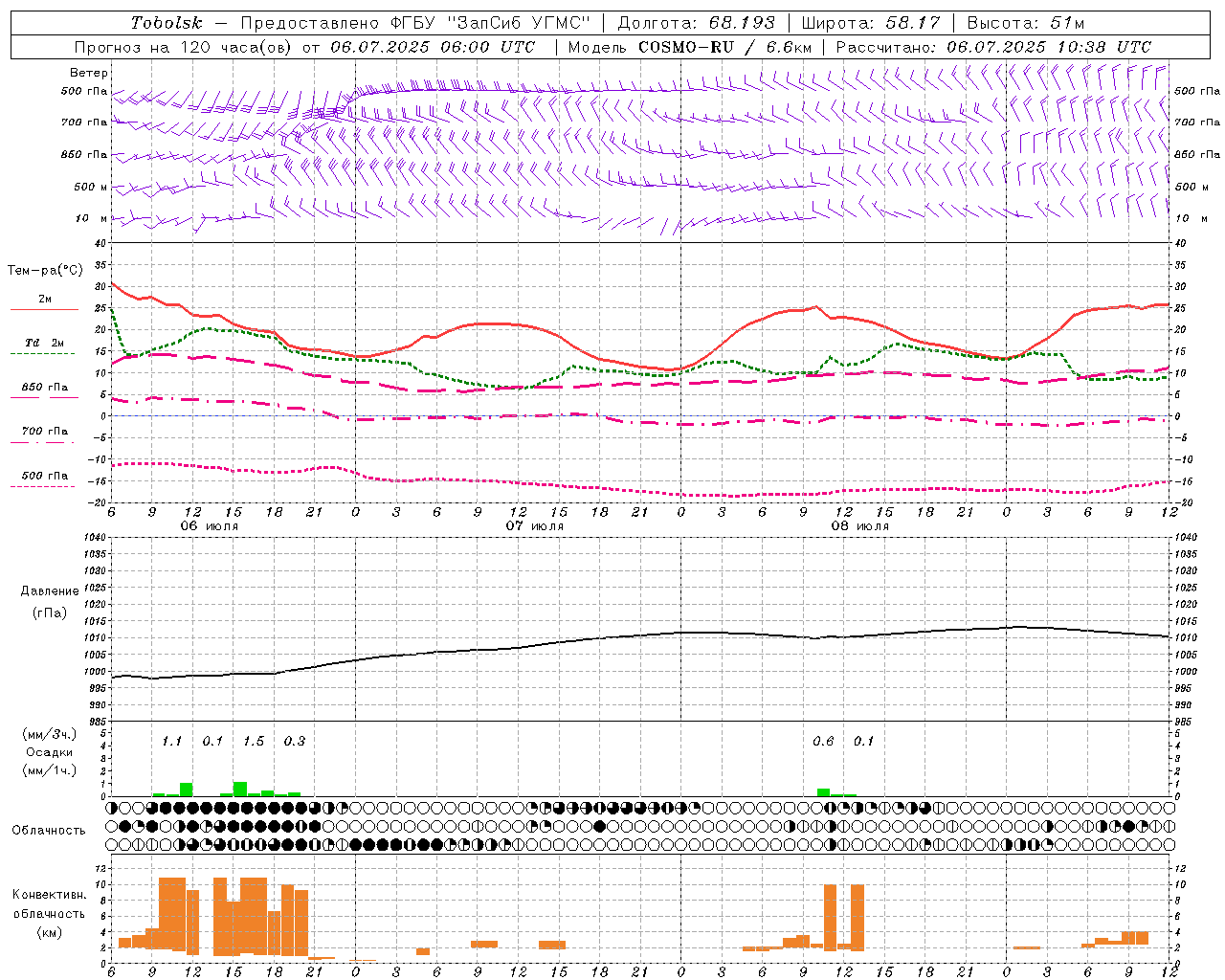Viewport: 1225px width, 980px height.
Task: Click the Давление pressure panel label
Action: click(x=49, y=591)
